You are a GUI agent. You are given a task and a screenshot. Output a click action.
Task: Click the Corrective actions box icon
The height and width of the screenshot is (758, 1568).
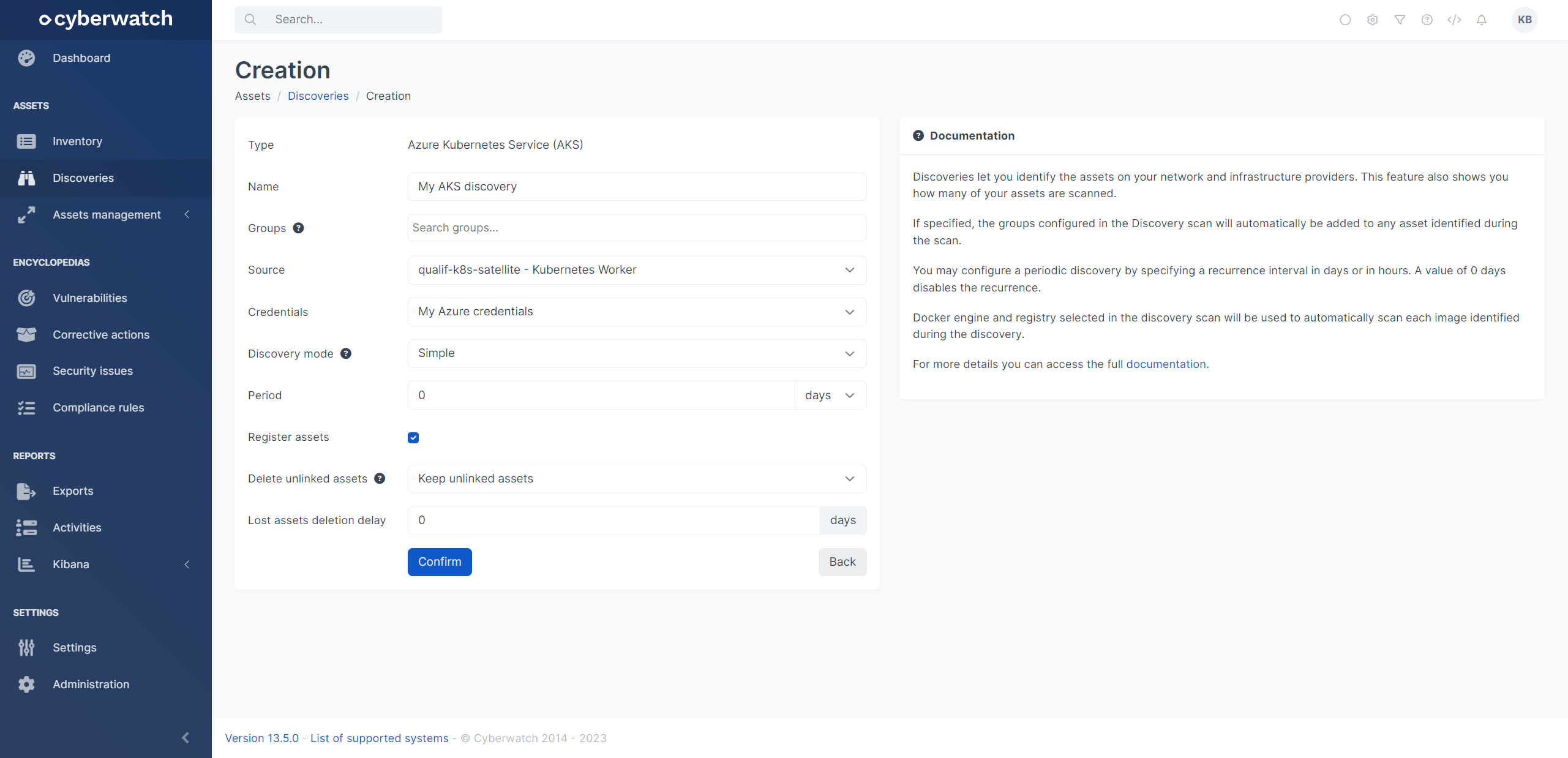point(26,335)
